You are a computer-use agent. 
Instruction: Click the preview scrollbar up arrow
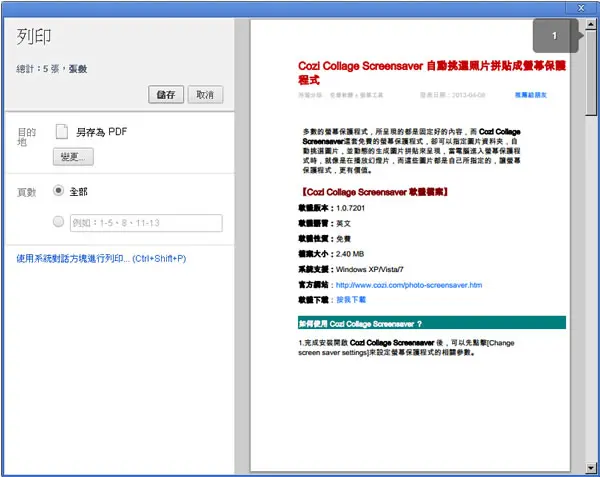pos(591,24)
